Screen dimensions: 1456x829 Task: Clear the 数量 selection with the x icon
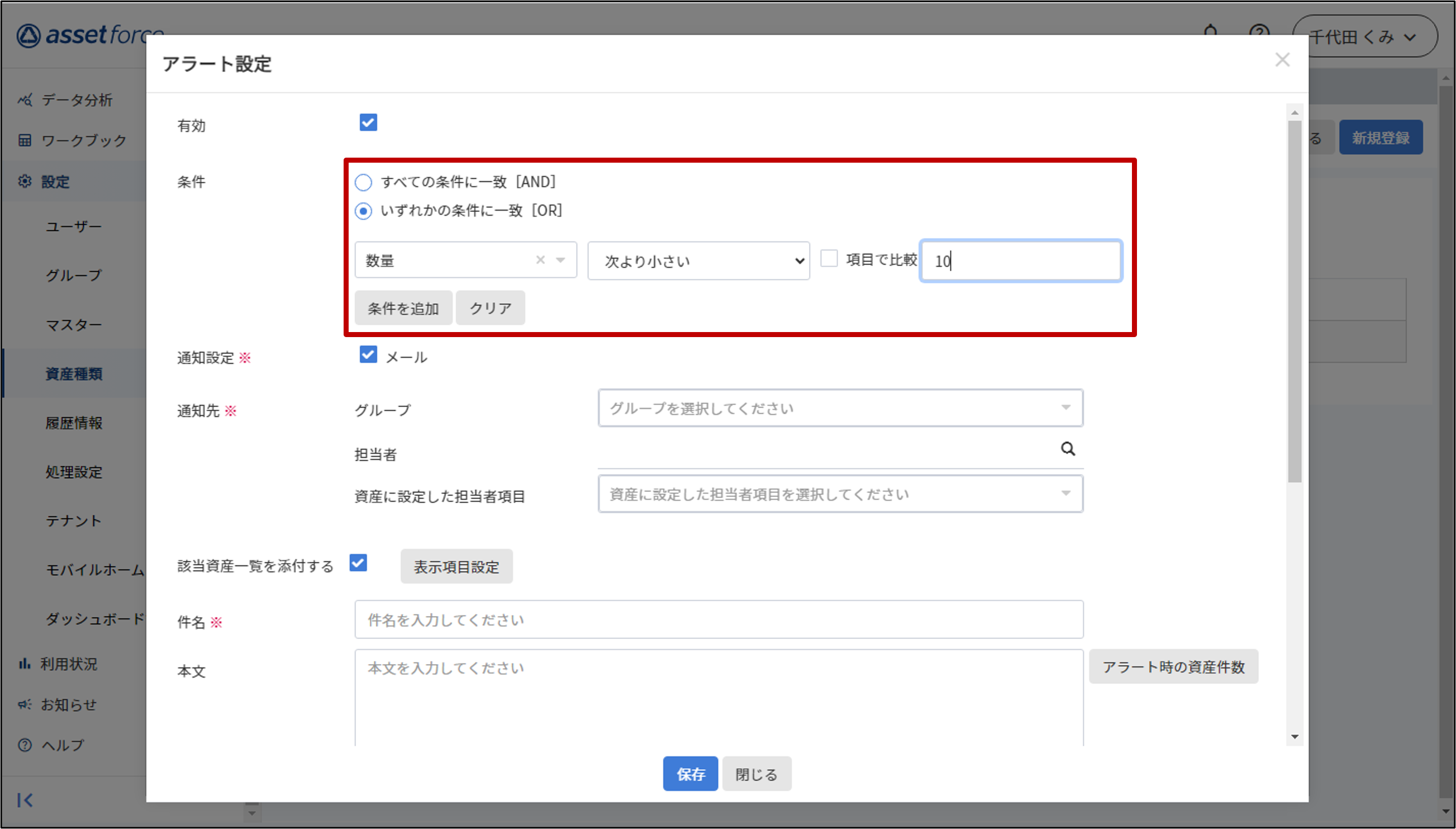click(x=540, y=260)
